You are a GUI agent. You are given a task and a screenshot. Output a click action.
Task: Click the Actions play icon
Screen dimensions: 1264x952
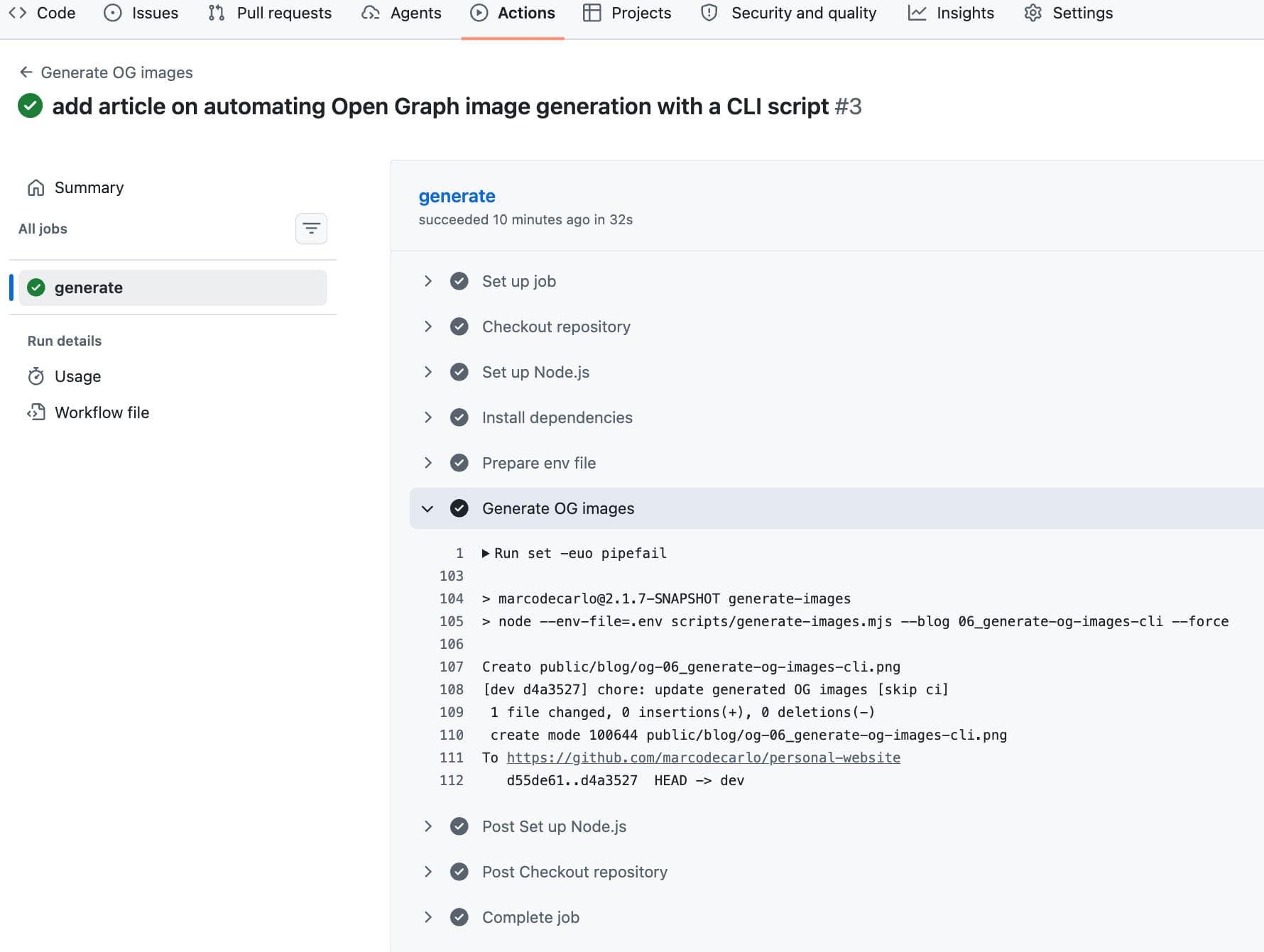pos(479,13)
